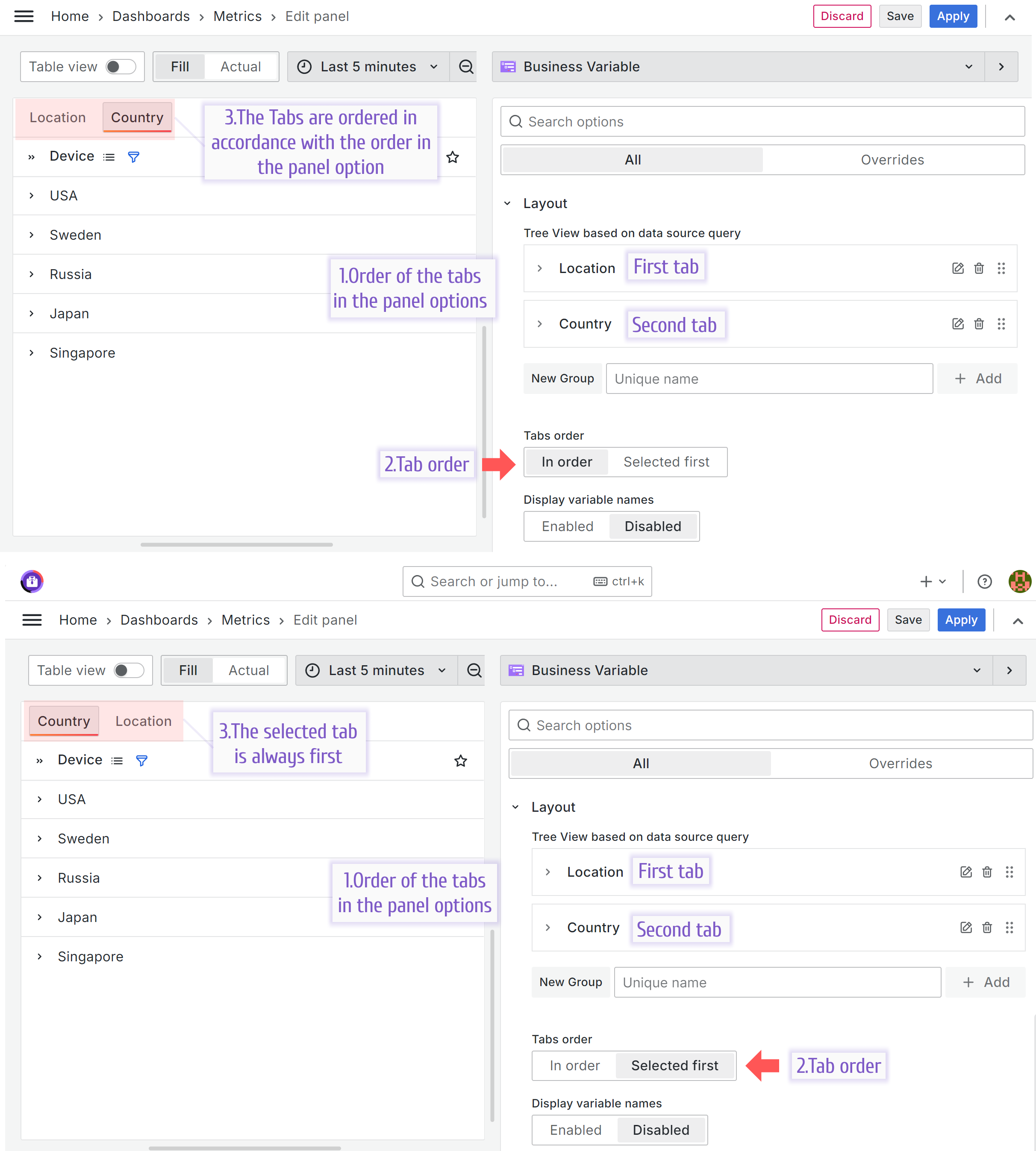This screenshot has height=1151, width=1036.
Task: Click the zoom out time range icon in the upper screenshot
Action: 465,67
